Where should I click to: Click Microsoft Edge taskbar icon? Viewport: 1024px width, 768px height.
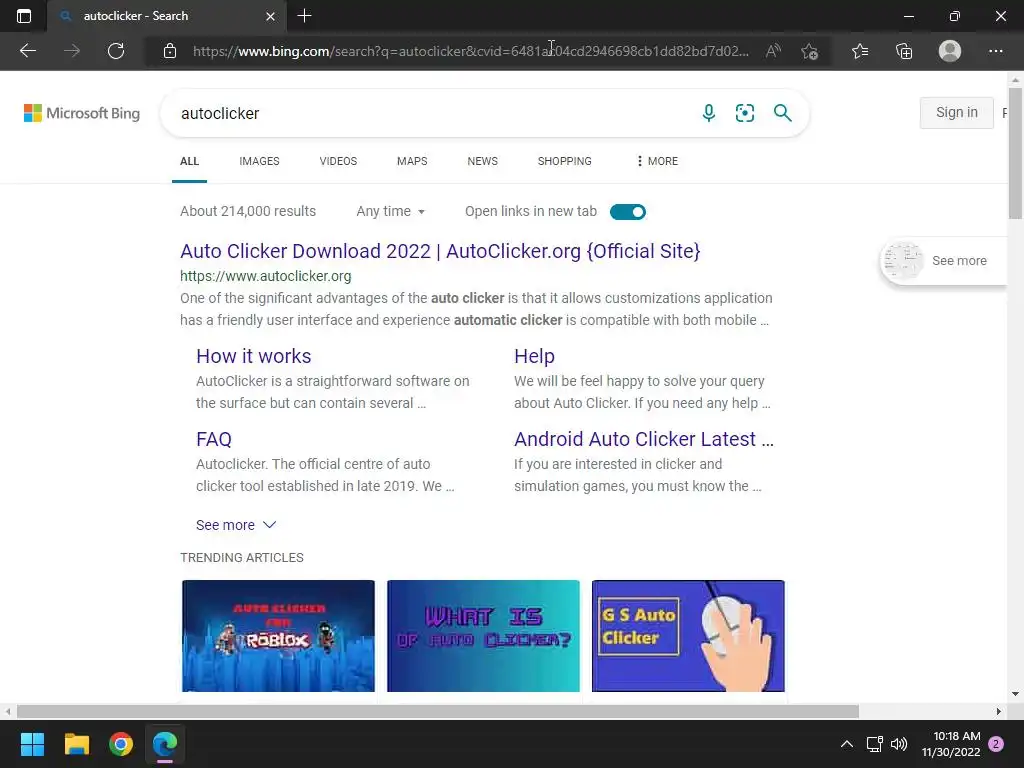point(165,744)
